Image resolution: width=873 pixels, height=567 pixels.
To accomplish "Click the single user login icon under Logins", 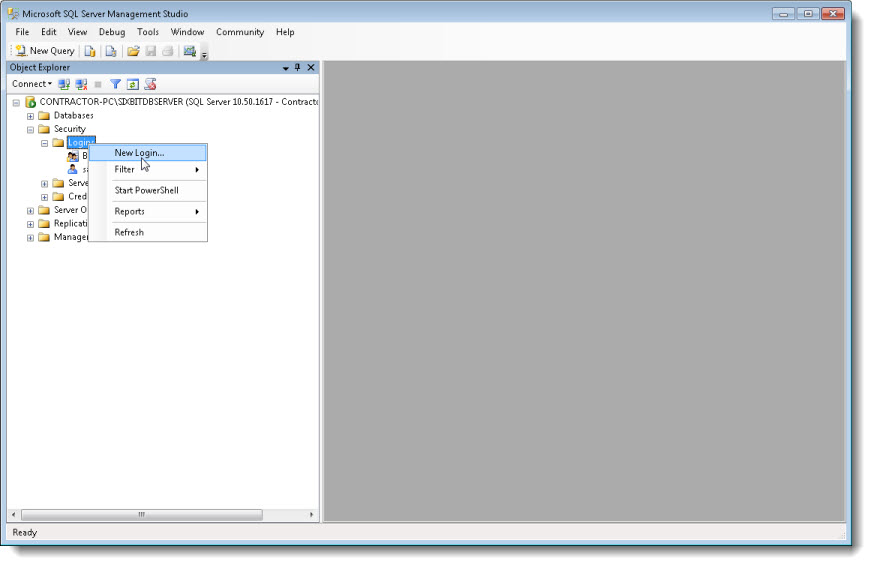I will coord(73,169).
